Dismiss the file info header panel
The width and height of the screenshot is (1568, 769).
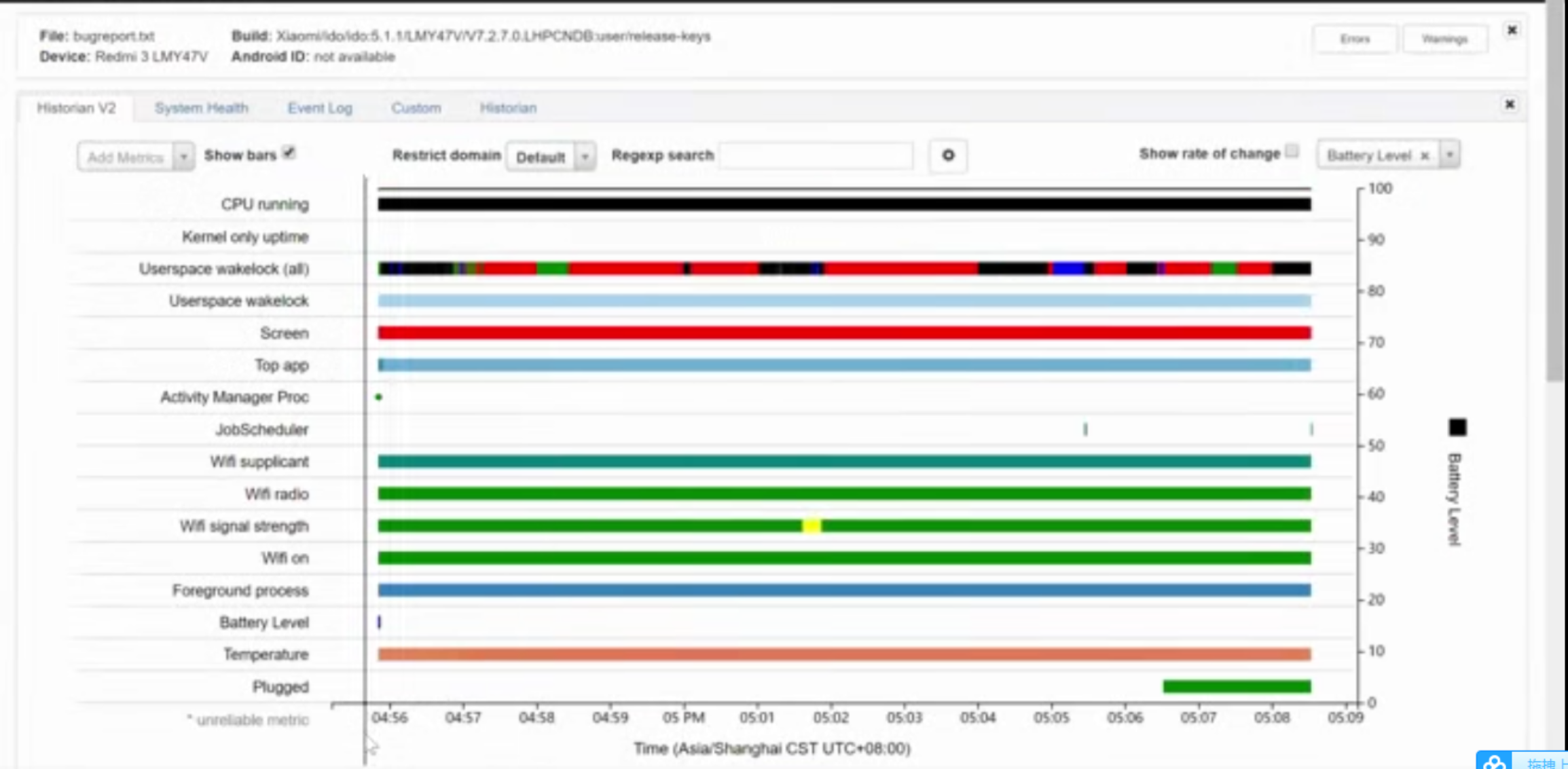pos(1512,31)
